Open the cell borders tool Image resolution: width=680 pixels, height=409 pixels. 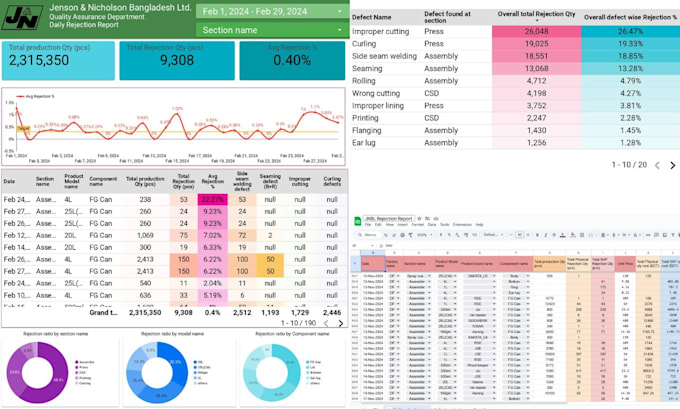582,235
